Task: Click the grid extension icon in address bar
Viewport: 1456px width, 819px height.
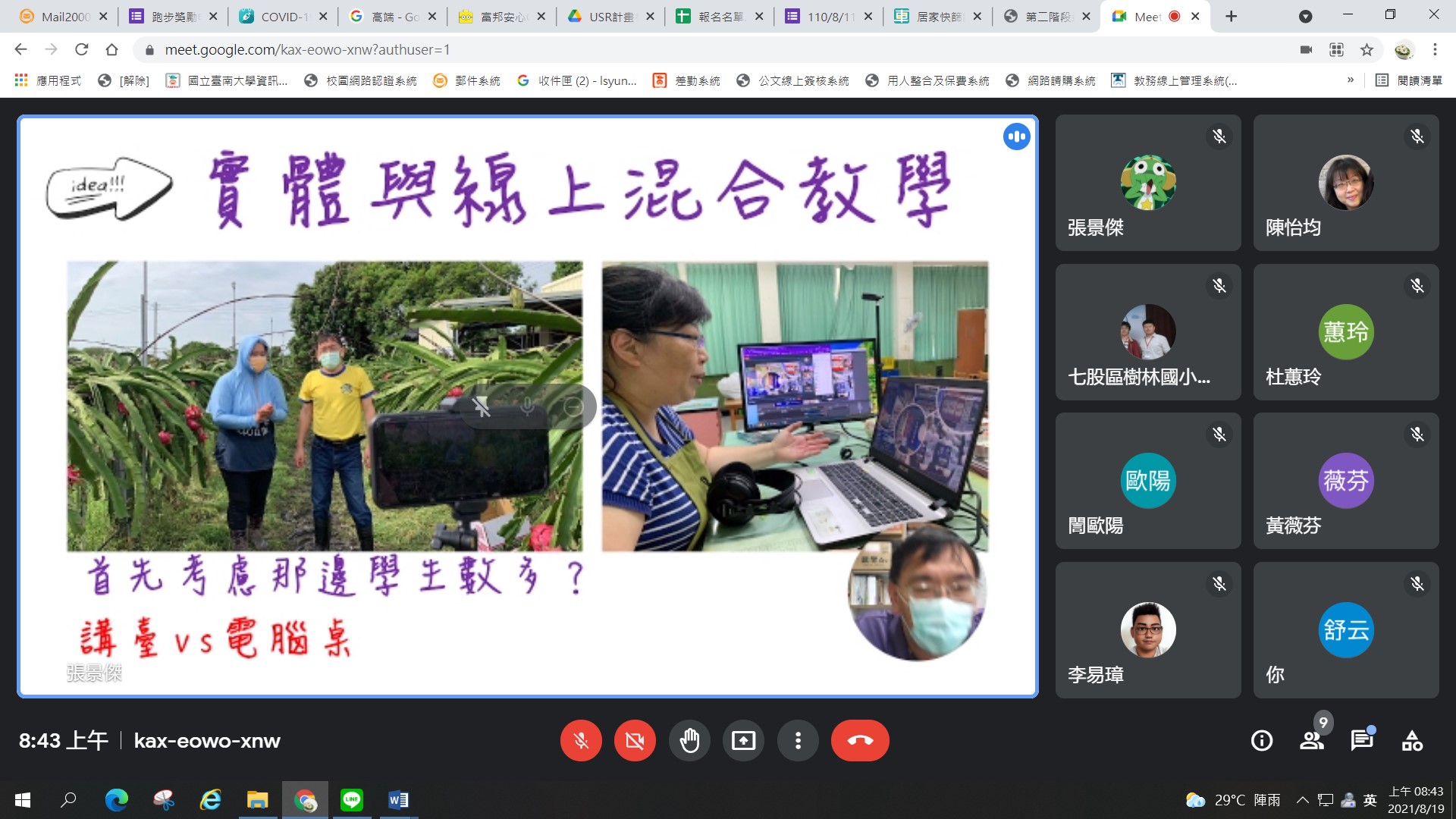Action: tap(1336, 49)
